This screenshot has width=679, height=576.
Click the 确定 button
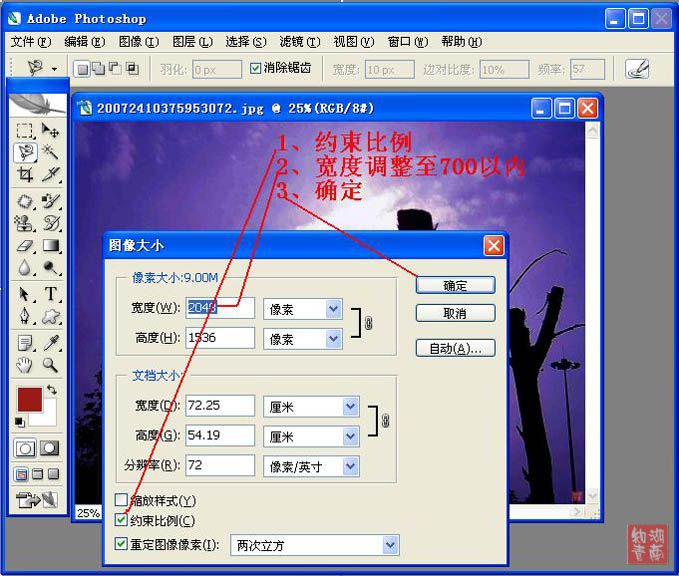click(x=455, y=285)
